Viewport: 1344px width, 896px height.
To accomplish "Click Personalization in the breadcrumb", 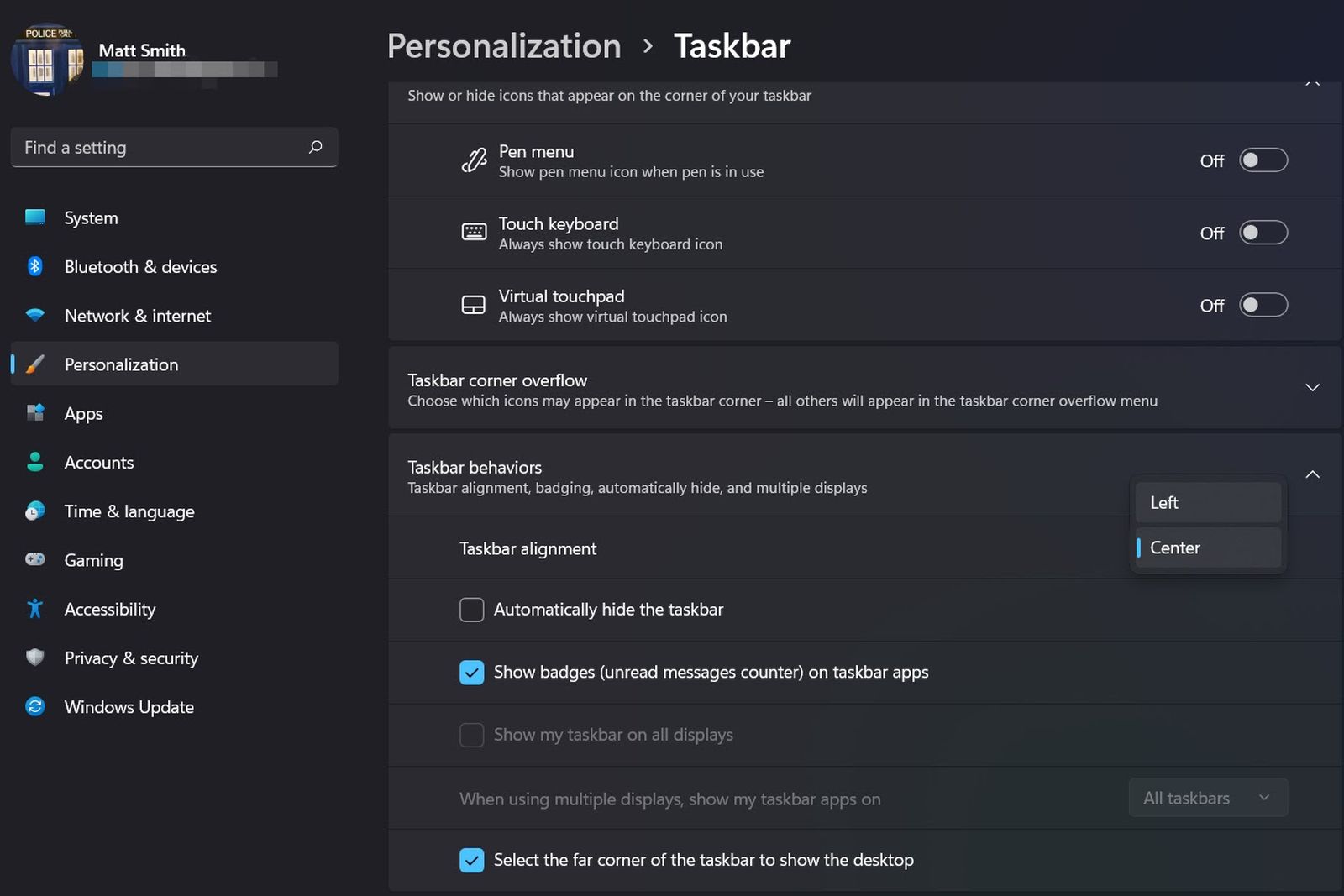I will (x=503, y=46).
